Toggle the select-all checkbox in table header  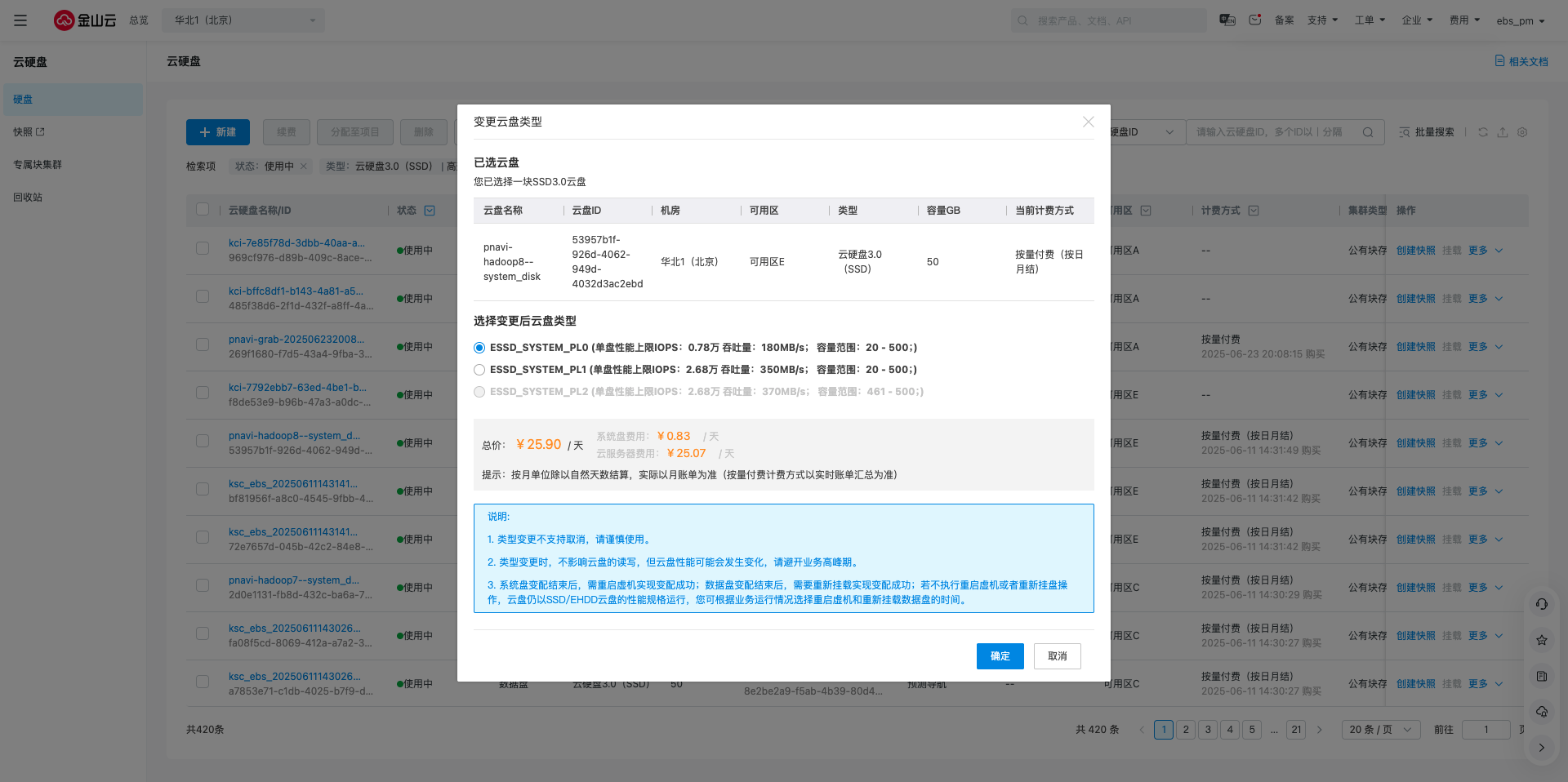pyautogui.click(x=203, y=210)
